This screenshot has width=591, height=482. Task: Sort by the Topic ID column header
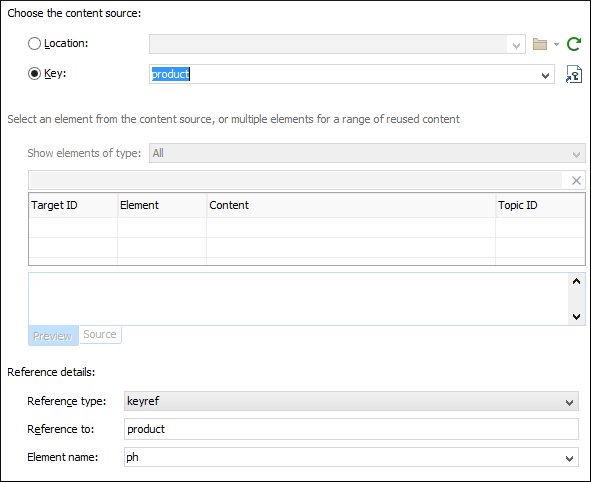click(540, 205)
